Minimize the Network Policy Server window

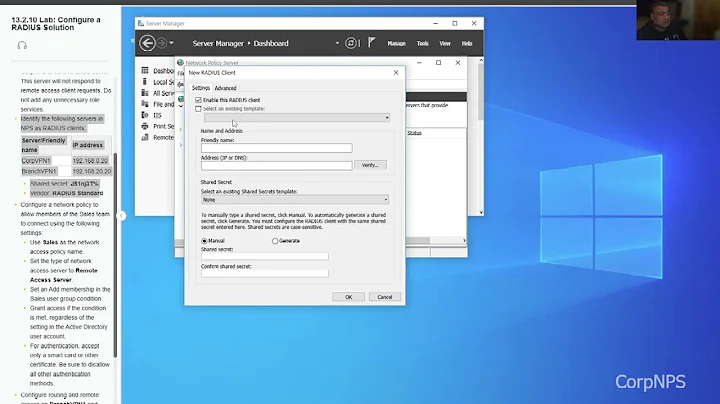tap(419, 62)
